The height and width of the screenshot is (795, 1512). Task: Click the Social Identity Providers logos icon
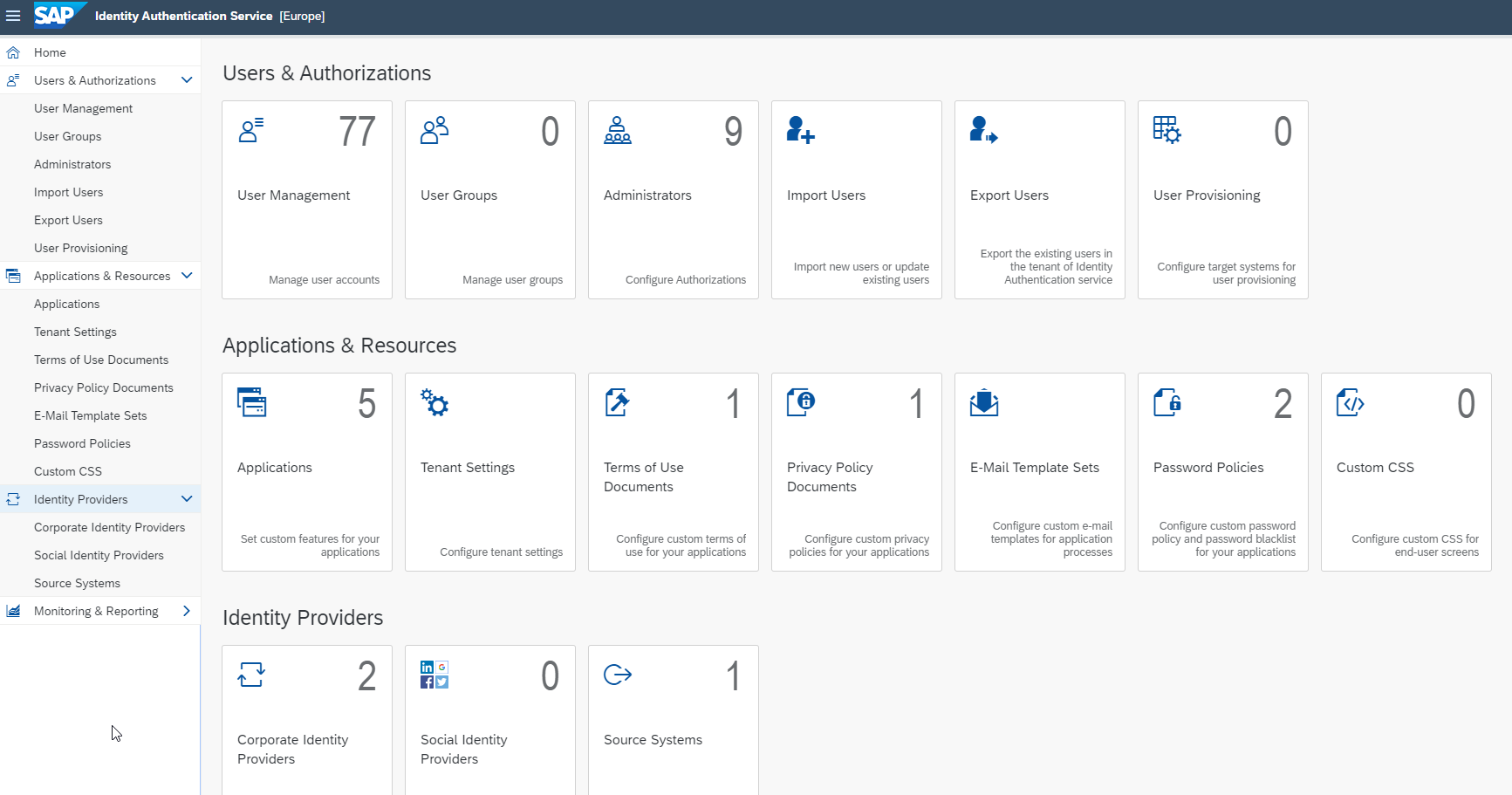coord(434,675)
